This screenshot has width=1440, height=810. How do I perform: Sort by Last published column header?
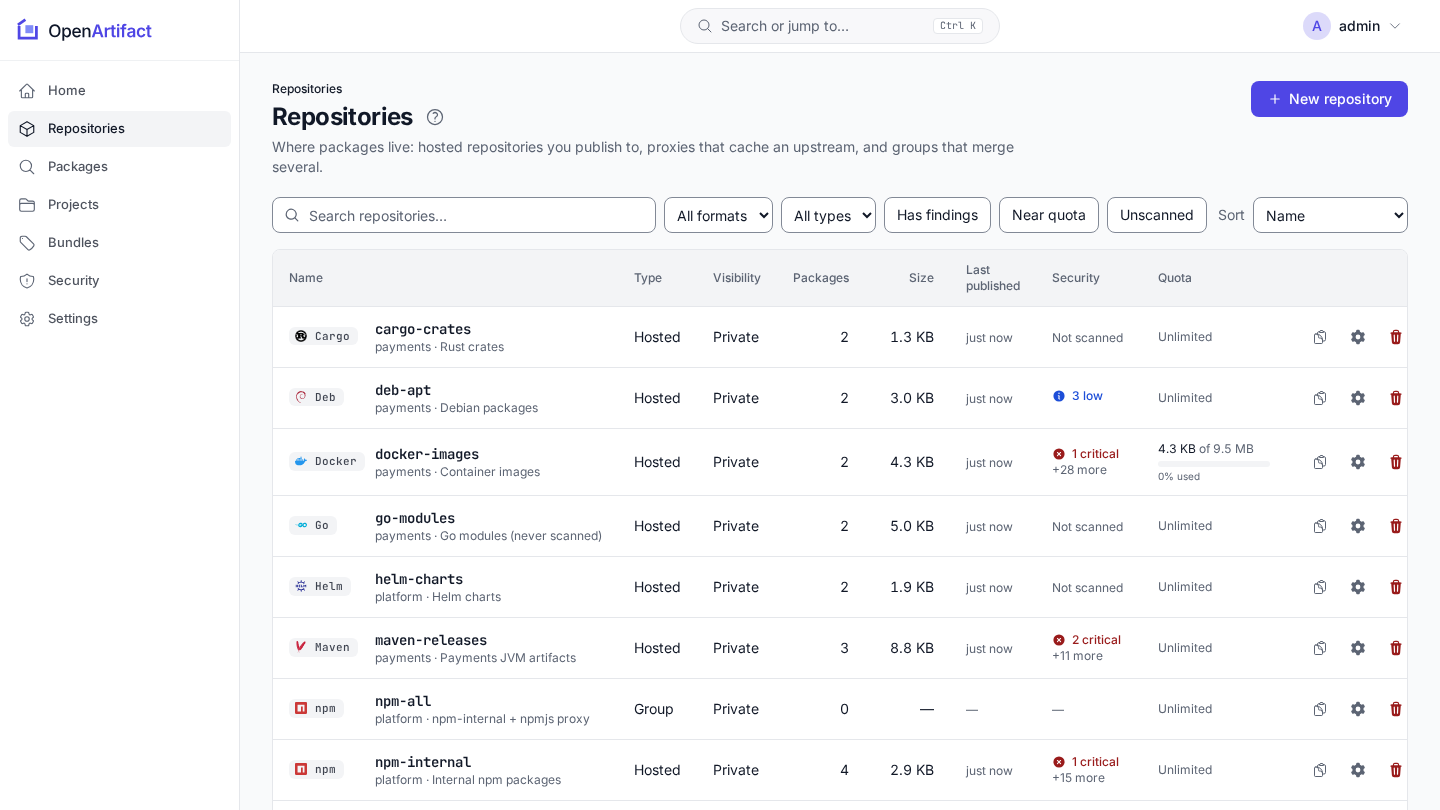(993, 278)
